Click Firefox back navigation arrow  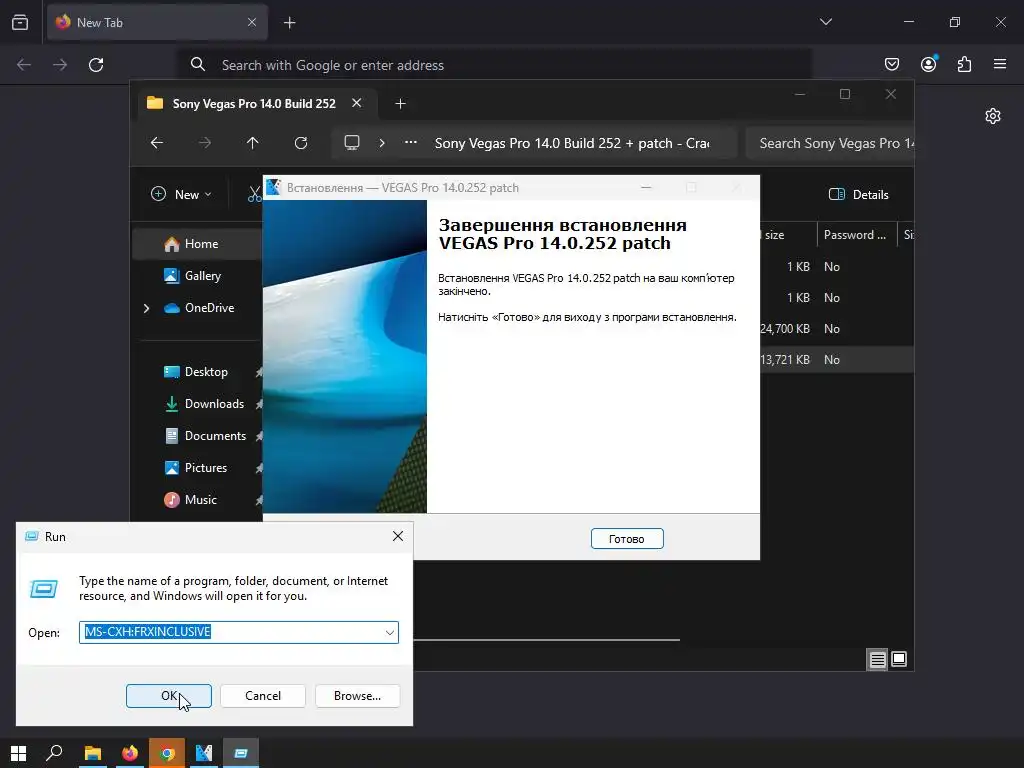pyautogui.click(x=24, y=65)
